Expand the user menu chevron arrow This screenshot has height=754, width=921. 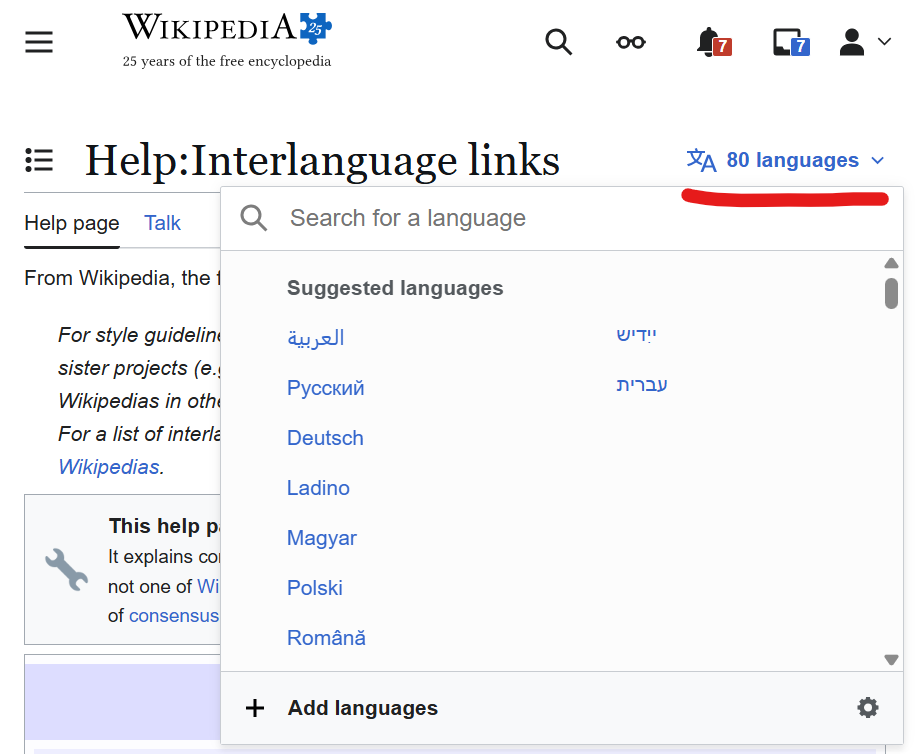pyautogui.click(x=885, y=42)
